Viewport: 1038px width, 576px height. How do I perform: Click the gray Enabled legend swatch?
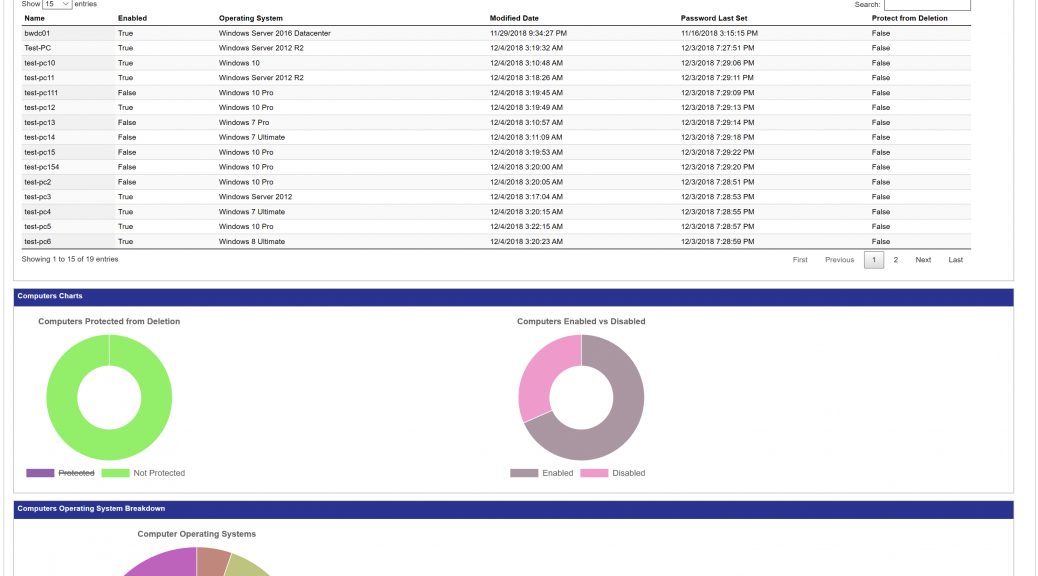point(524,473)
